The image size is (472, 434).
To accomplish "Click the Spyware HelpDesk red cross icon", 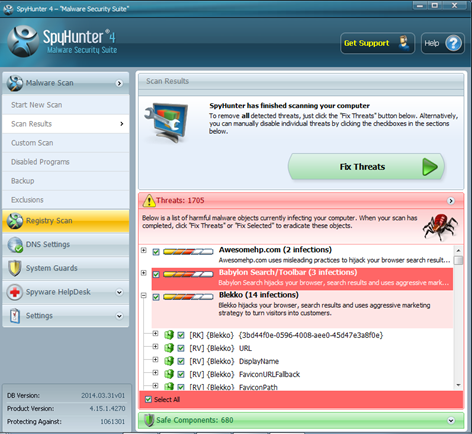I will [15, 292].
